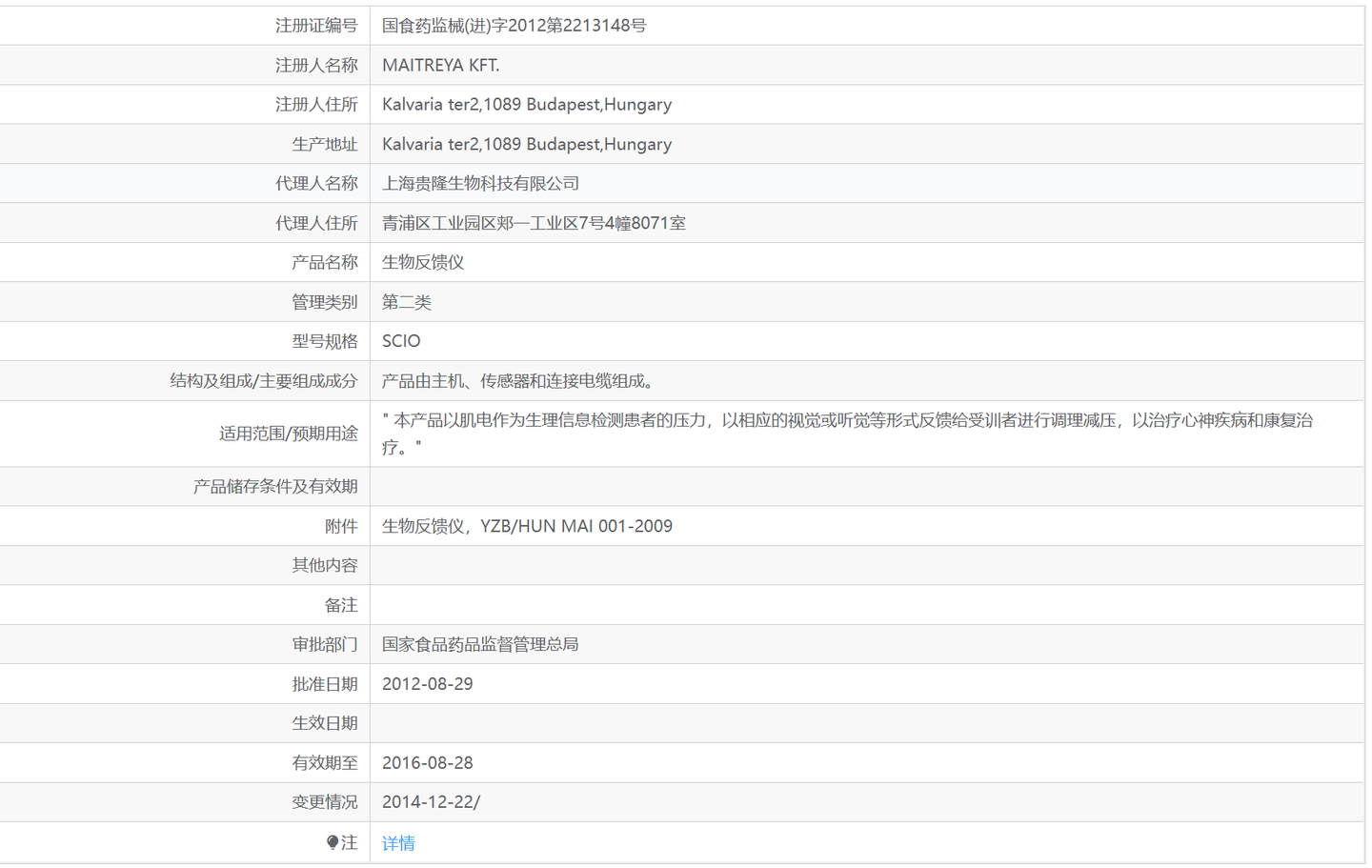Click the 注册证编号 label
This screenshot has height=868, width=1372.
316,26
